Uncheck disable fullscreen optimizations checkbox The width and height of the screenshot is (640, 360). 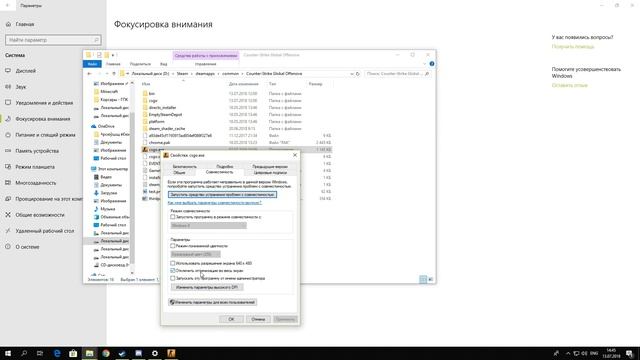click(173, 271)
